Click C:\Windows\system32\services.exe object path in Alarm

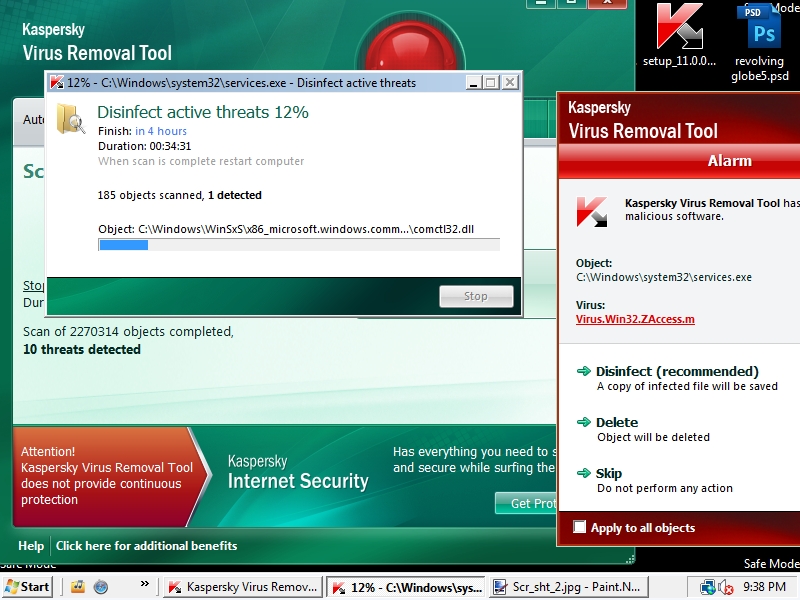[664, 278]
